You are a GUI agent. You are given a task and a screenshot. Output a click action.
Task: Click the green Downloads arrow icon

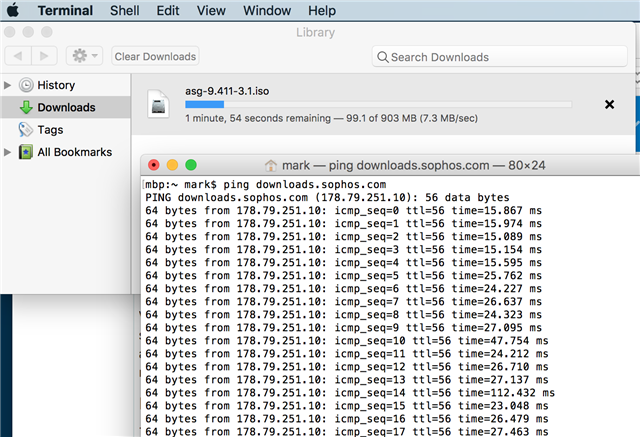26,107
